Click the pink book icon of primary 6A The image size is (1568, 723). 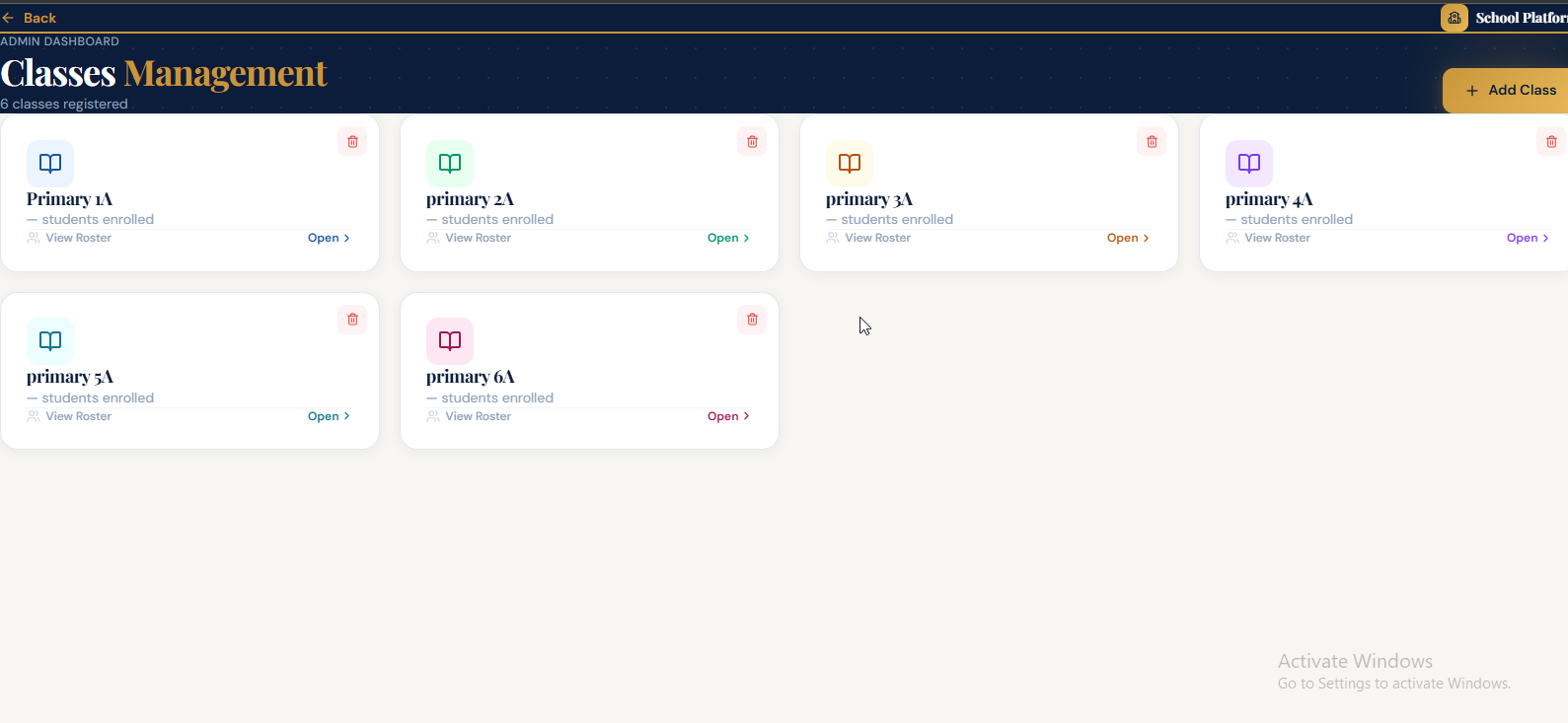[450, 340]
